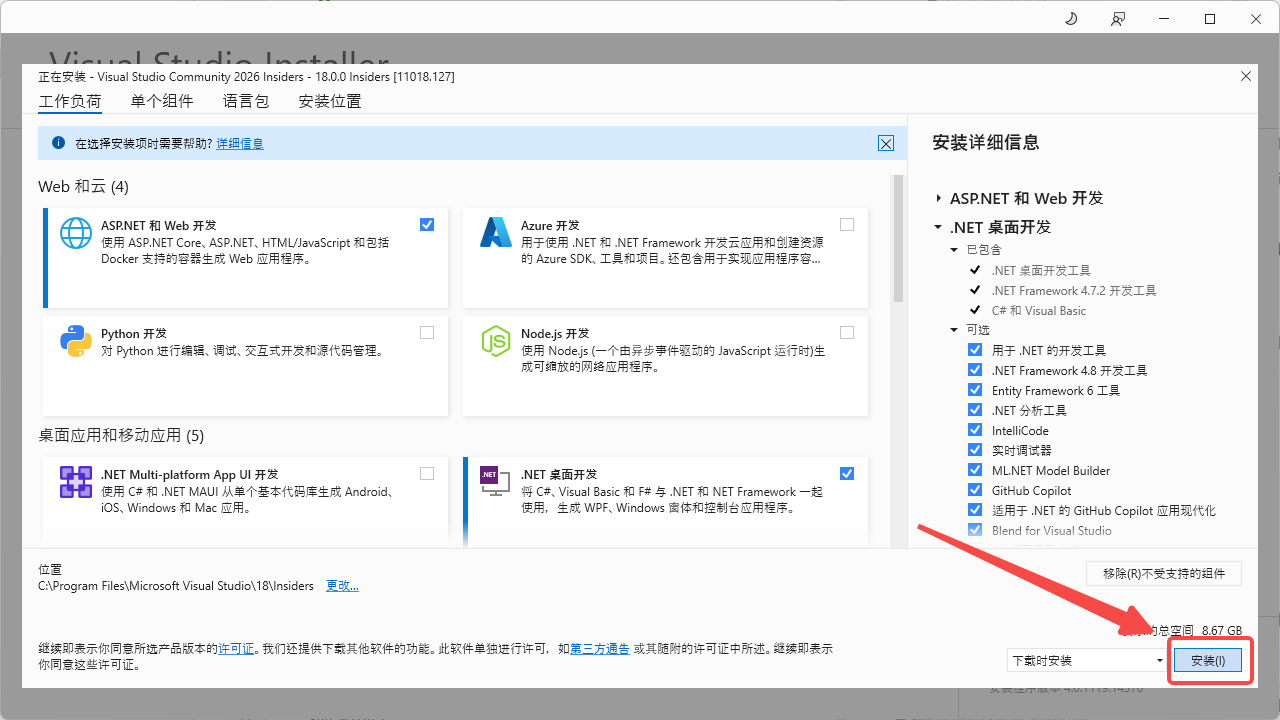Dismiss the blue help info banner

tap(886, 143)
